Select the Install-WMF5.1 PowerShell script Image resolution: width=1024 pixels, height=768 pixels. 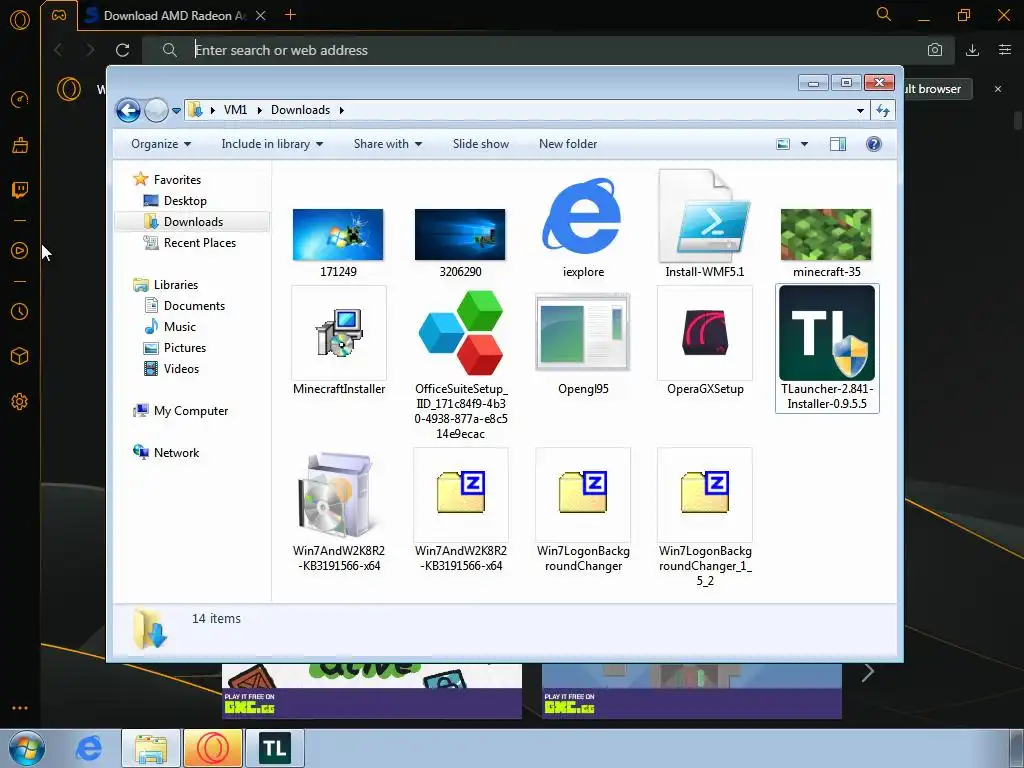704,224
